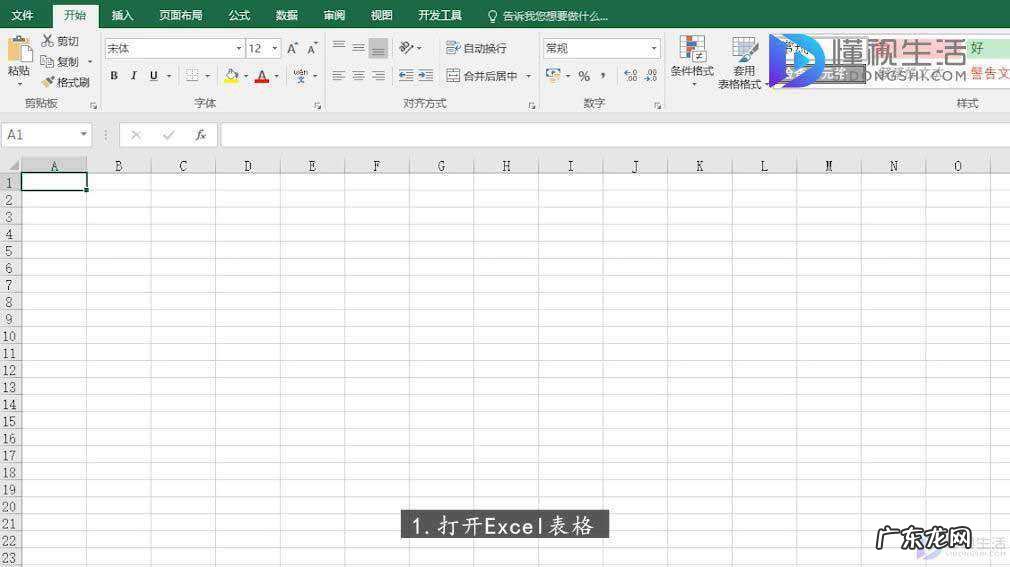This screenshot has width=1010, height=567.
Task: Open the font name 宋体 dropdown
Action: coord(239,48)
